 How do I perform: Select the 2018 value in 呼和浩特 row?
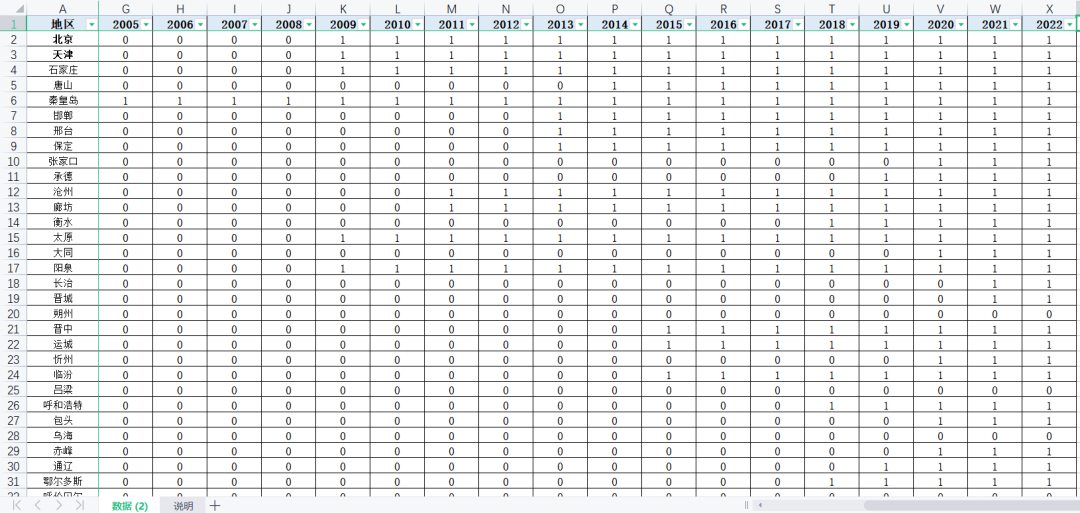click(x=832, y=406)
